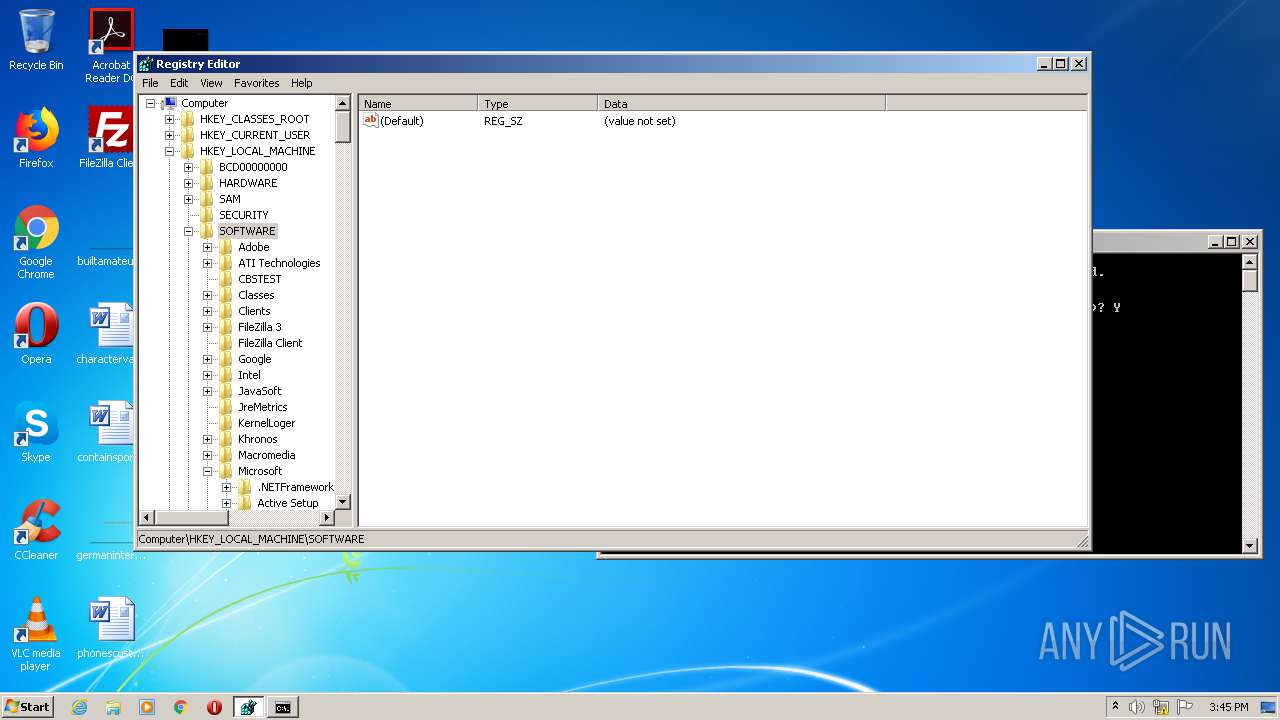Show hidden tray icons arrow

coord(1115,707)
